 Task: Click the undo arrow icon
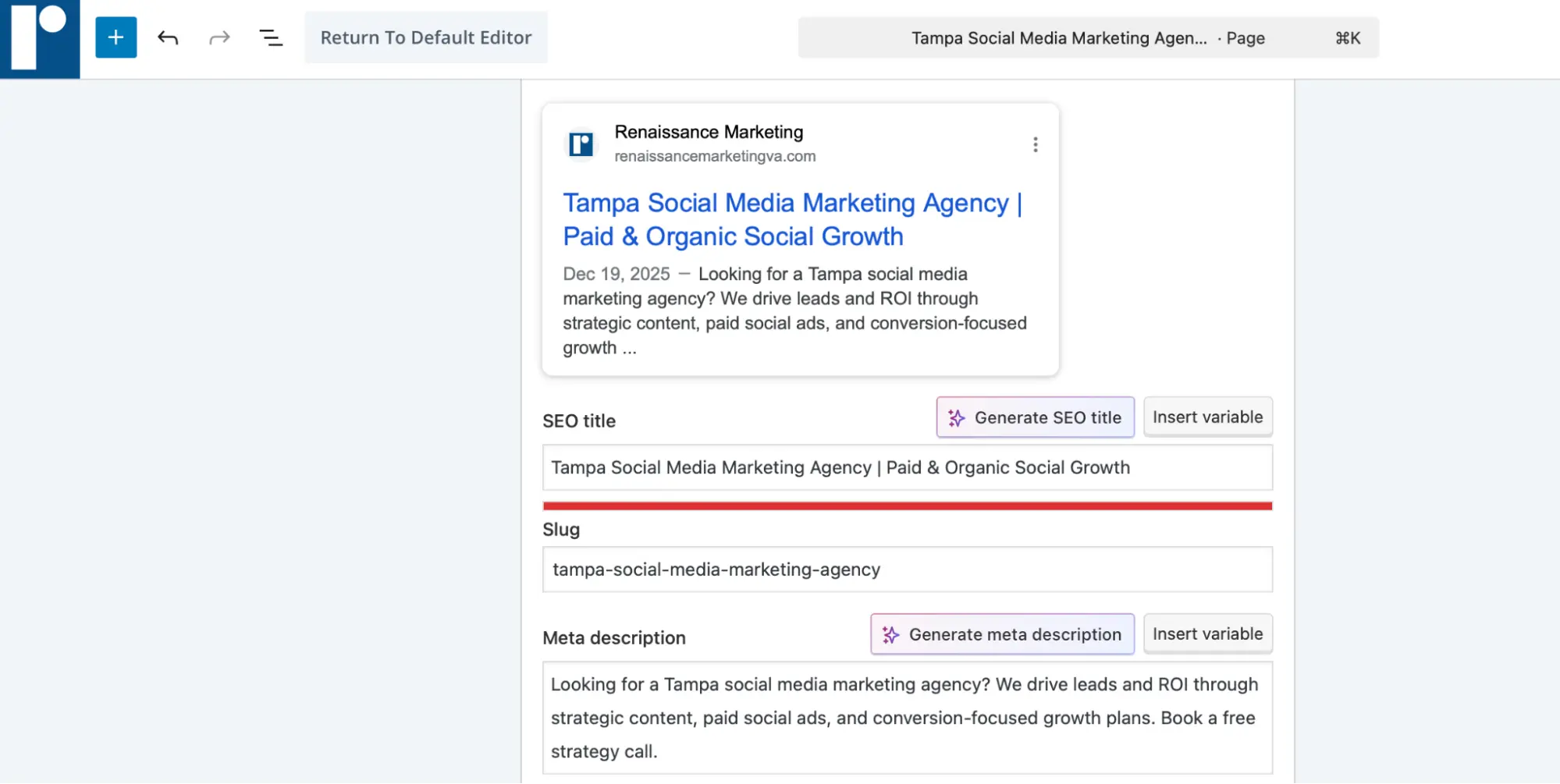coord(167,37)
